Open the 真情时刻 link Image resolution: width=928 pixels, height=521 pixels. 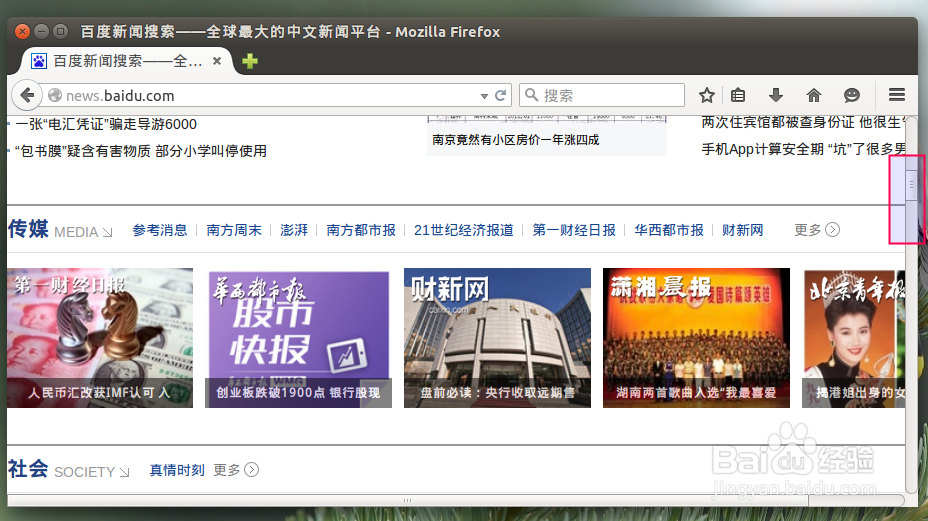(x=176, y=470)
